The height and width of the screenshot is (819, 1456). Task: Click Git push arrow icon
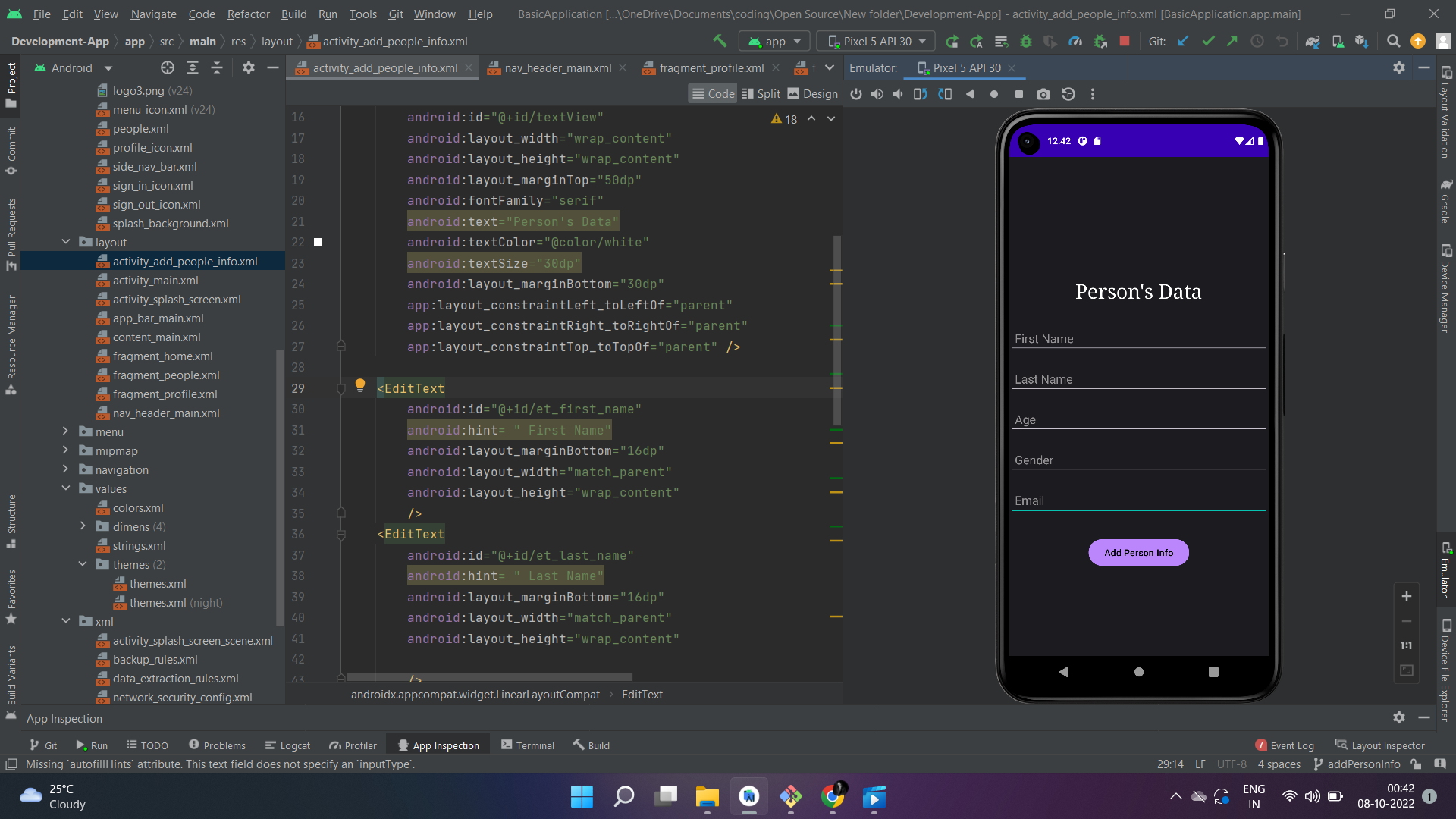(x=1232, y=41)
